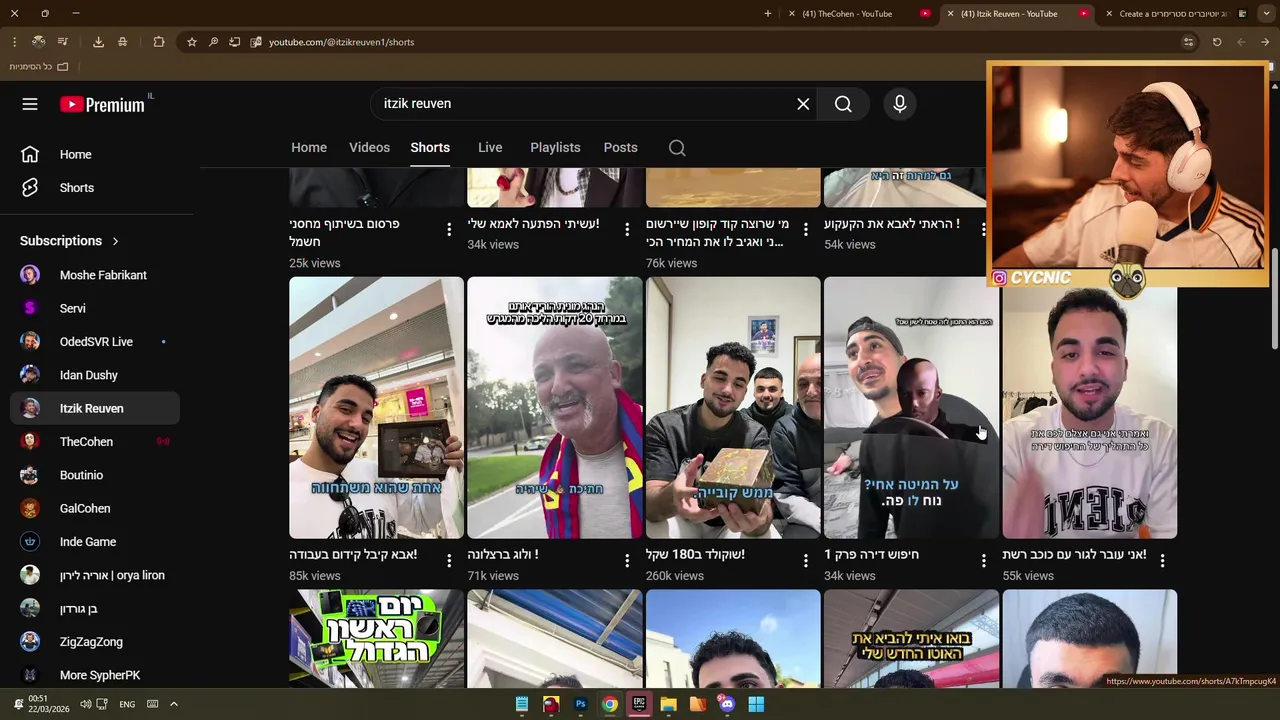Screen dimensions: 1280x720
Task: Clear the itzik reuven search text
Action: [803, 104]
